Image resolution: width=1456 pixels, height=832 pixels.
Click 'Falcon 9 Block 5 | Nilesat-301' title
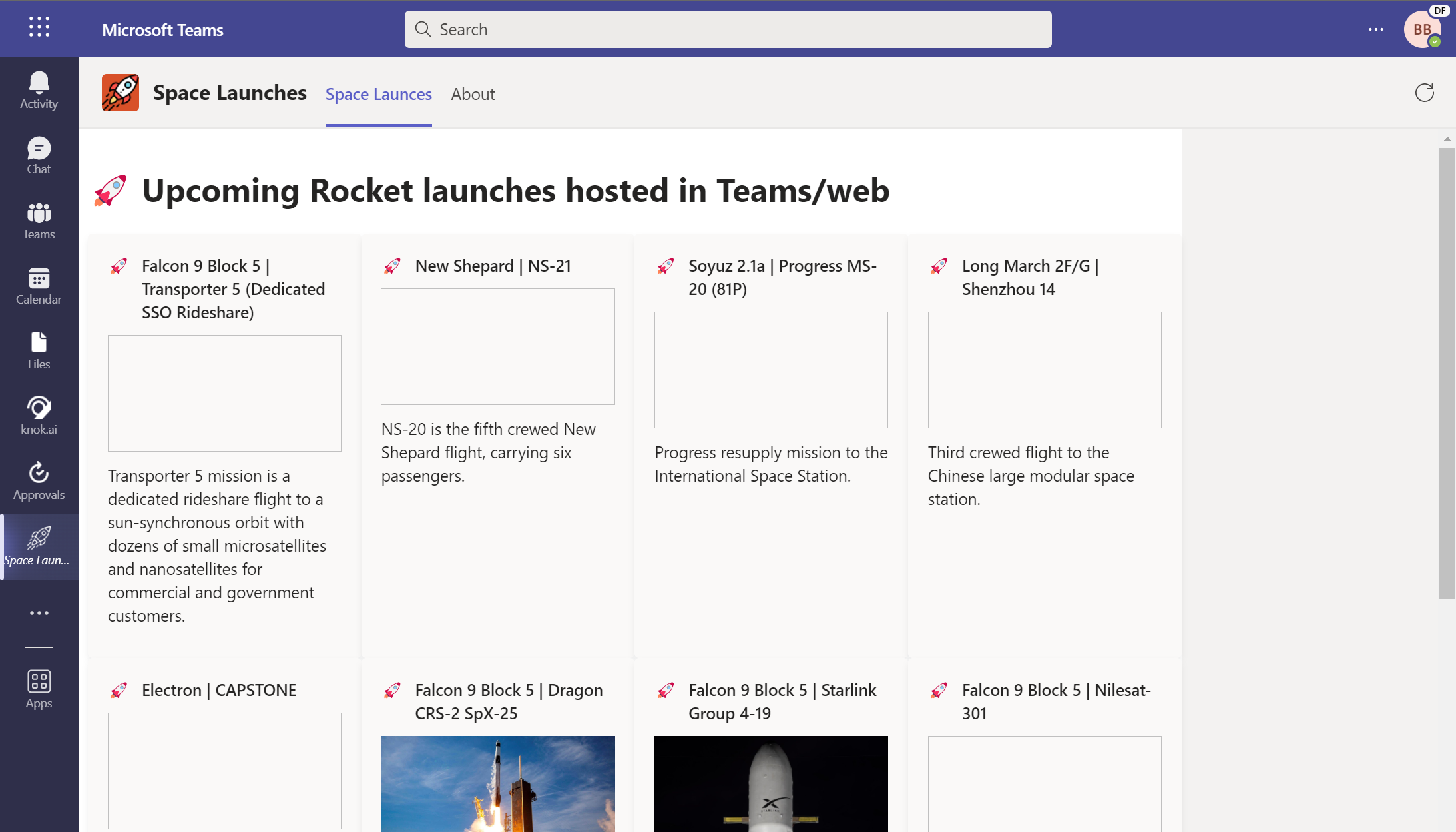click(x=1056, y=701)
